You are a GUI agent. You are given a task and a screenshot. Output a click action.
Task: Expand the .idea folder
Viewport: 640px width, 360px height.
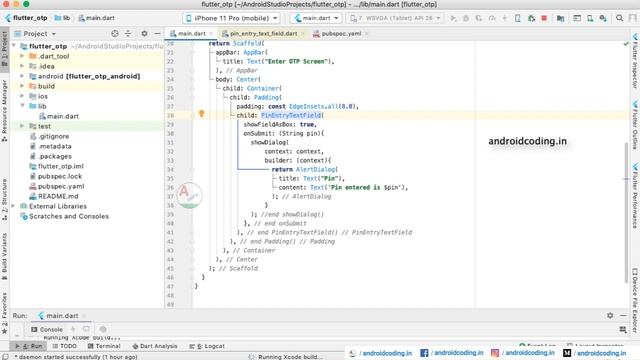22,66
